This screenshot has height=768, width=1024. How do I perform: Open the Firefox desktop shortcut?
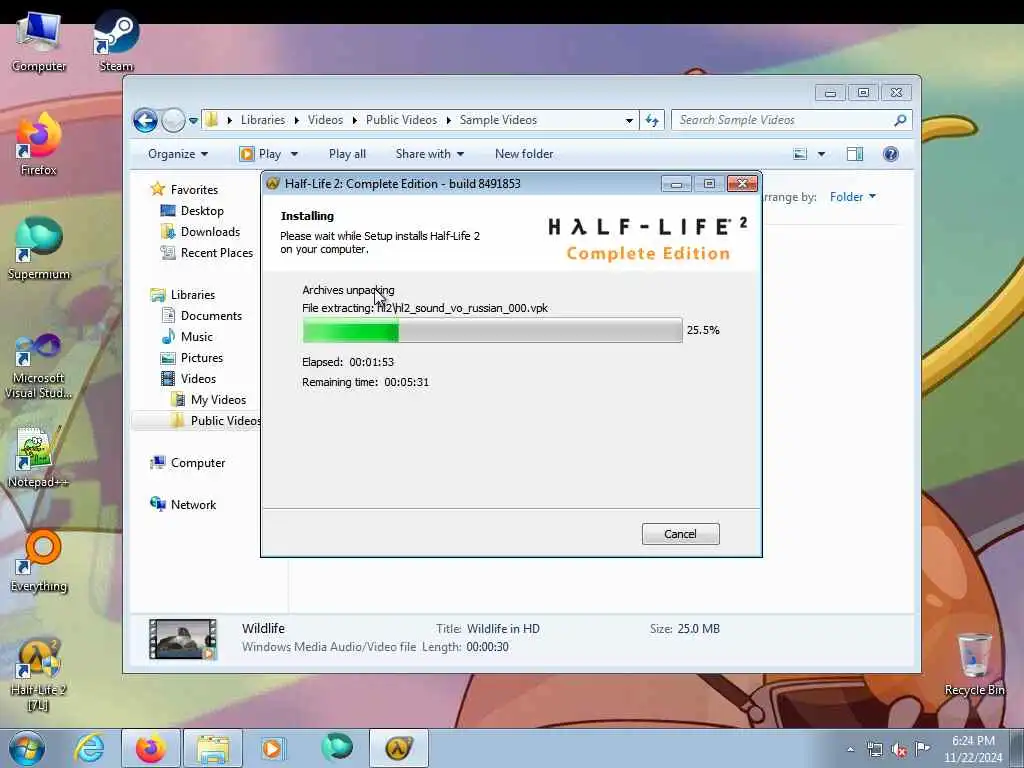[x=39, y=145]
